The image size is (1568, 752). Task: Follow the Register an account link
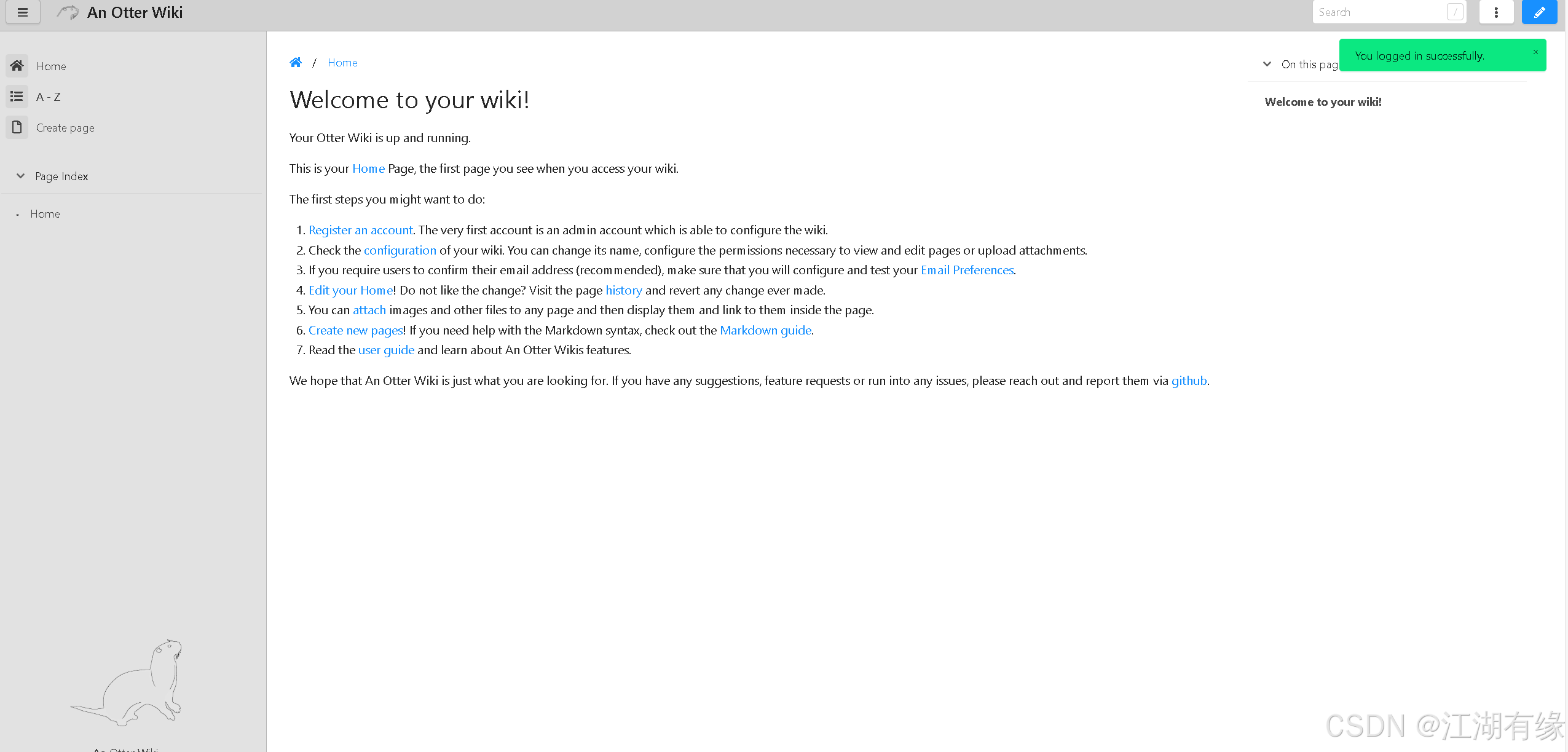pyautogui.click(x=361, y=230)
